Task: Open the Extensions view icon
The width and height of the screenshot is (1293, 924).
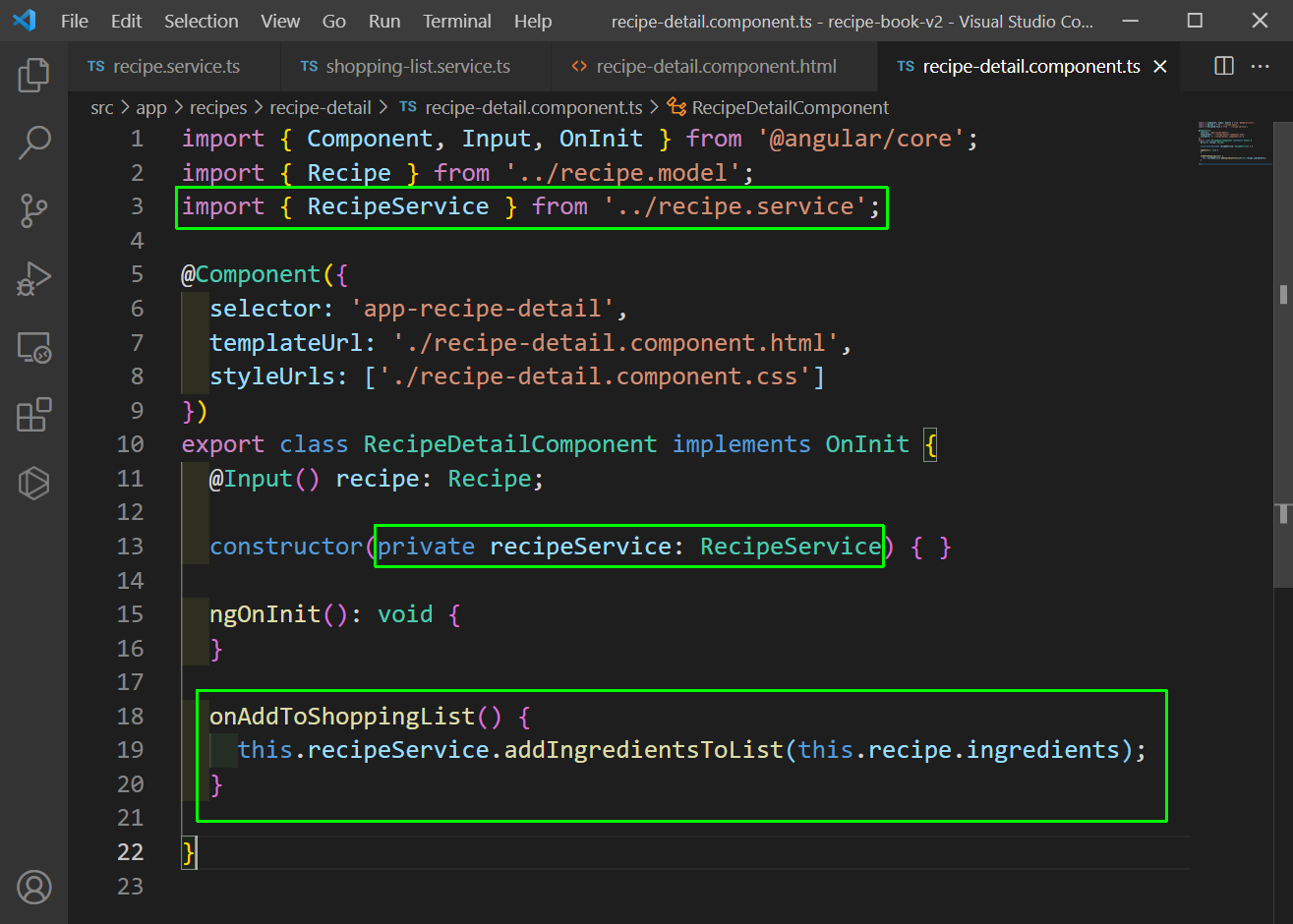Action: pos(33,415)
